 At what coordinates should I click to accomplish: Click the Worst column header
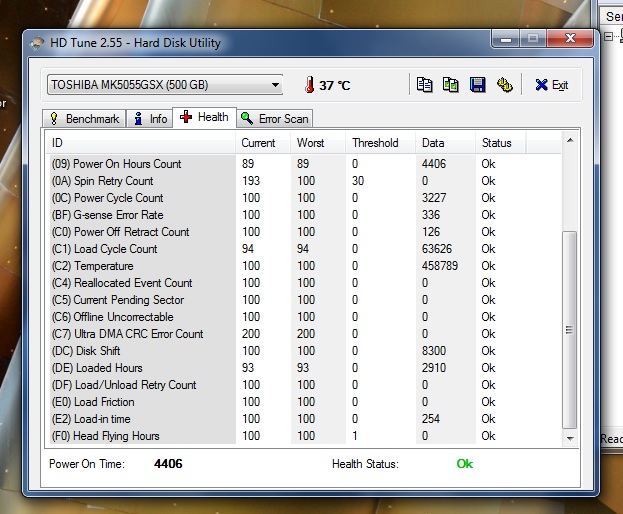pyautogui.click(x=318, y=143)
